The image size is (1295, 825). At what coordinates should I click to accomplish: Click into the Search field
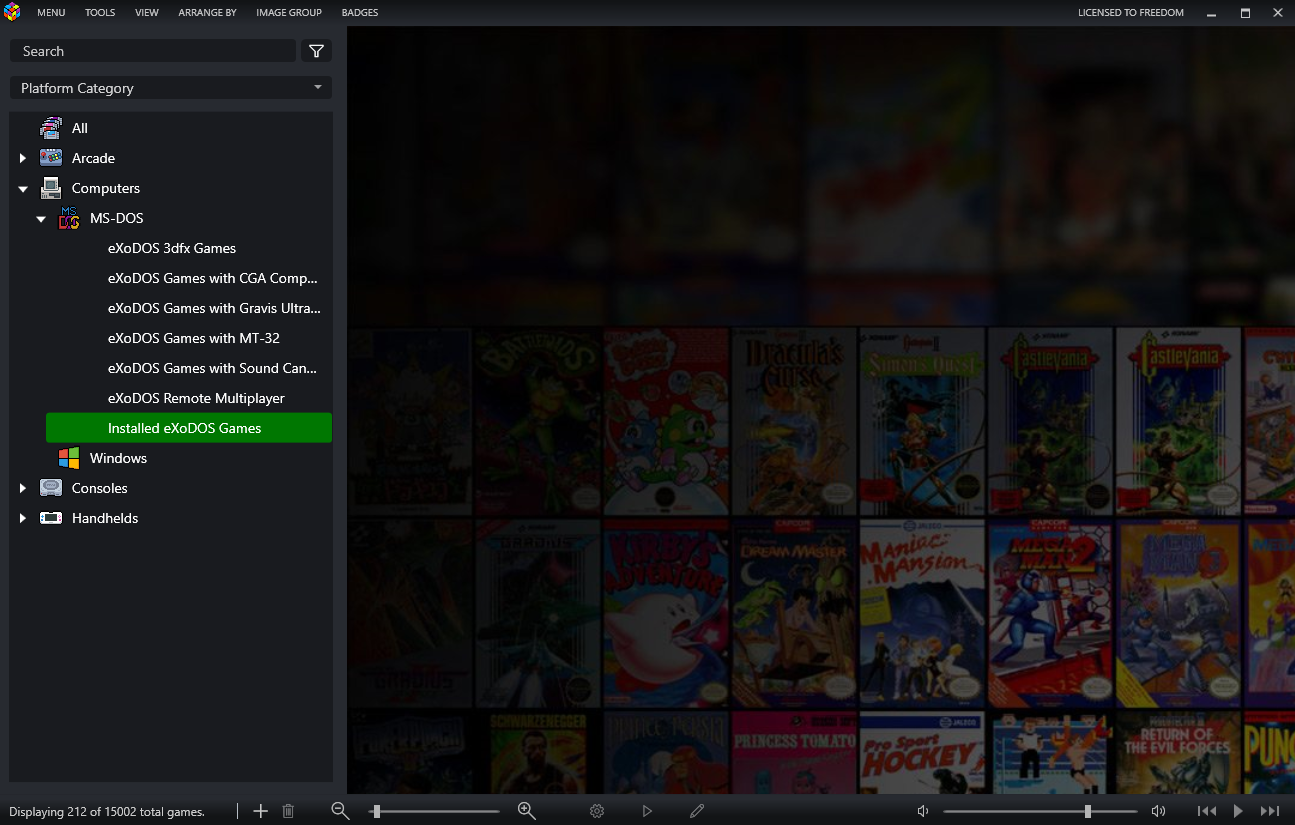coord(153,51)
